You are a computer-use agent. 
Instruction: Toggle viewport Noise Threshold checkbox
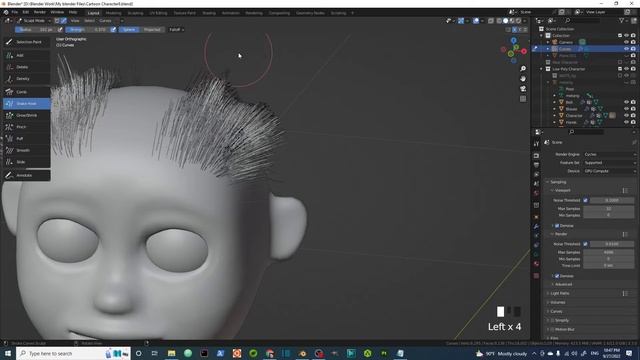(586, 200)
